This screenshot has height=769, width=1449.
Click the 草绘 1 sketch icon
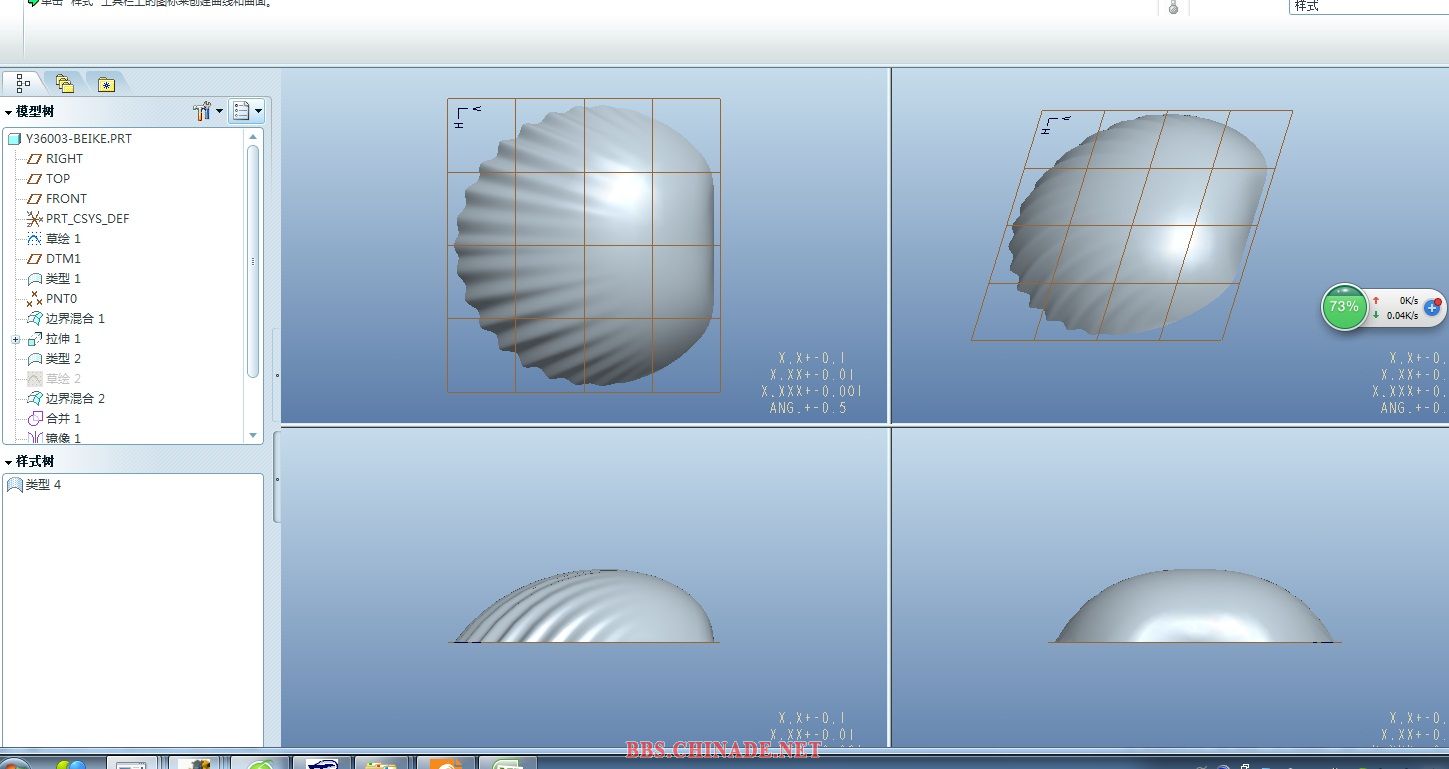pos(34,239)
